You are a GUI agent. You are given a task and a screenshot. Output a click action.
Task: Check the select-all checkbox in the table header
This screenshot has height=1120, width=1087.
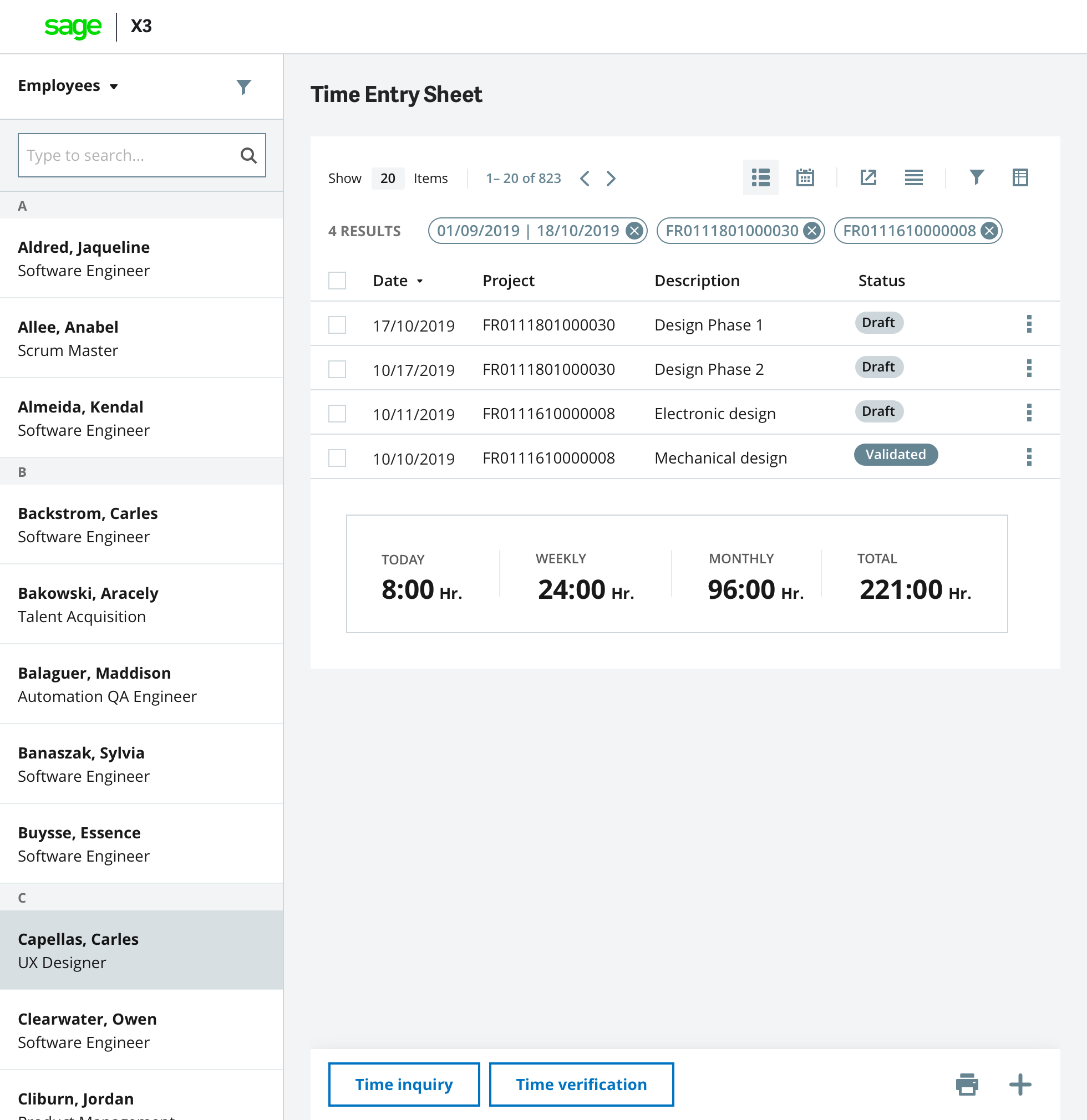click(x=337, y=280)
